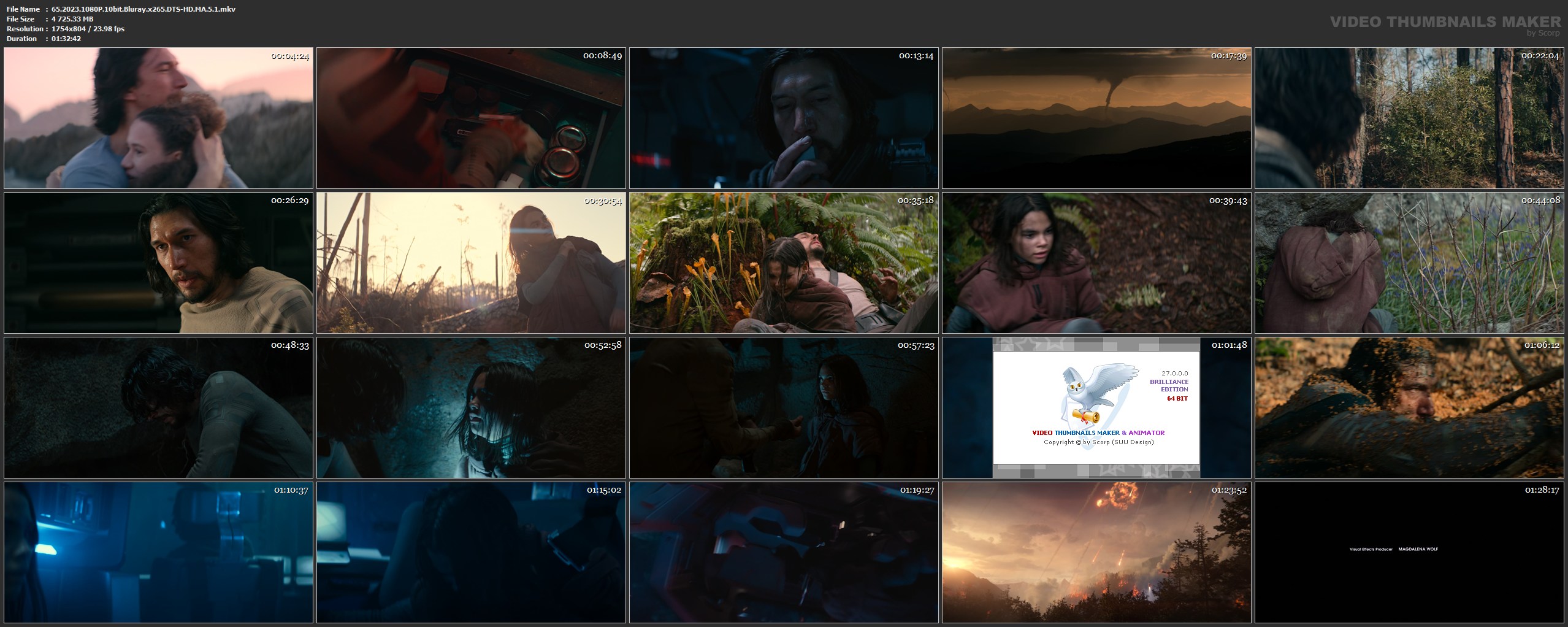The width and height of the screenshot is (1568, 627).
Task: Click the 'Video Thumbnails Maker & Animator' text
Action: [1098, 433]
